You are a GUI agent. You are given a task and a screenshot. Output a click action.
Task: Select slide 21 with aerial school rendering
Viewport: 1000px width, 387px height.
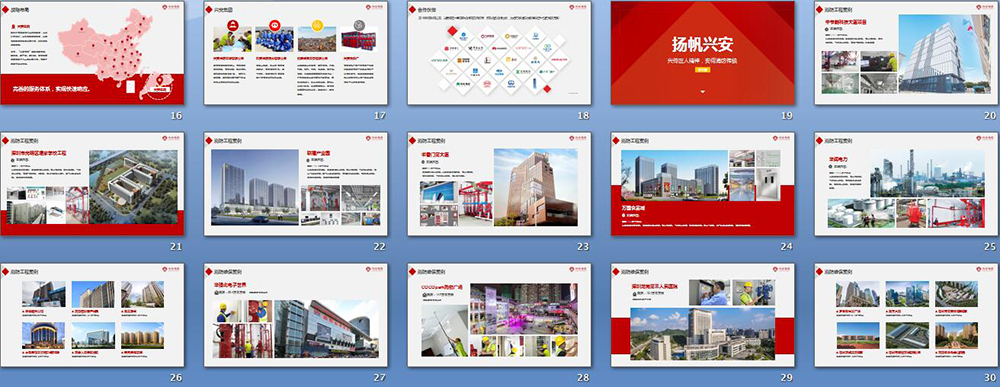coord(92,184)
